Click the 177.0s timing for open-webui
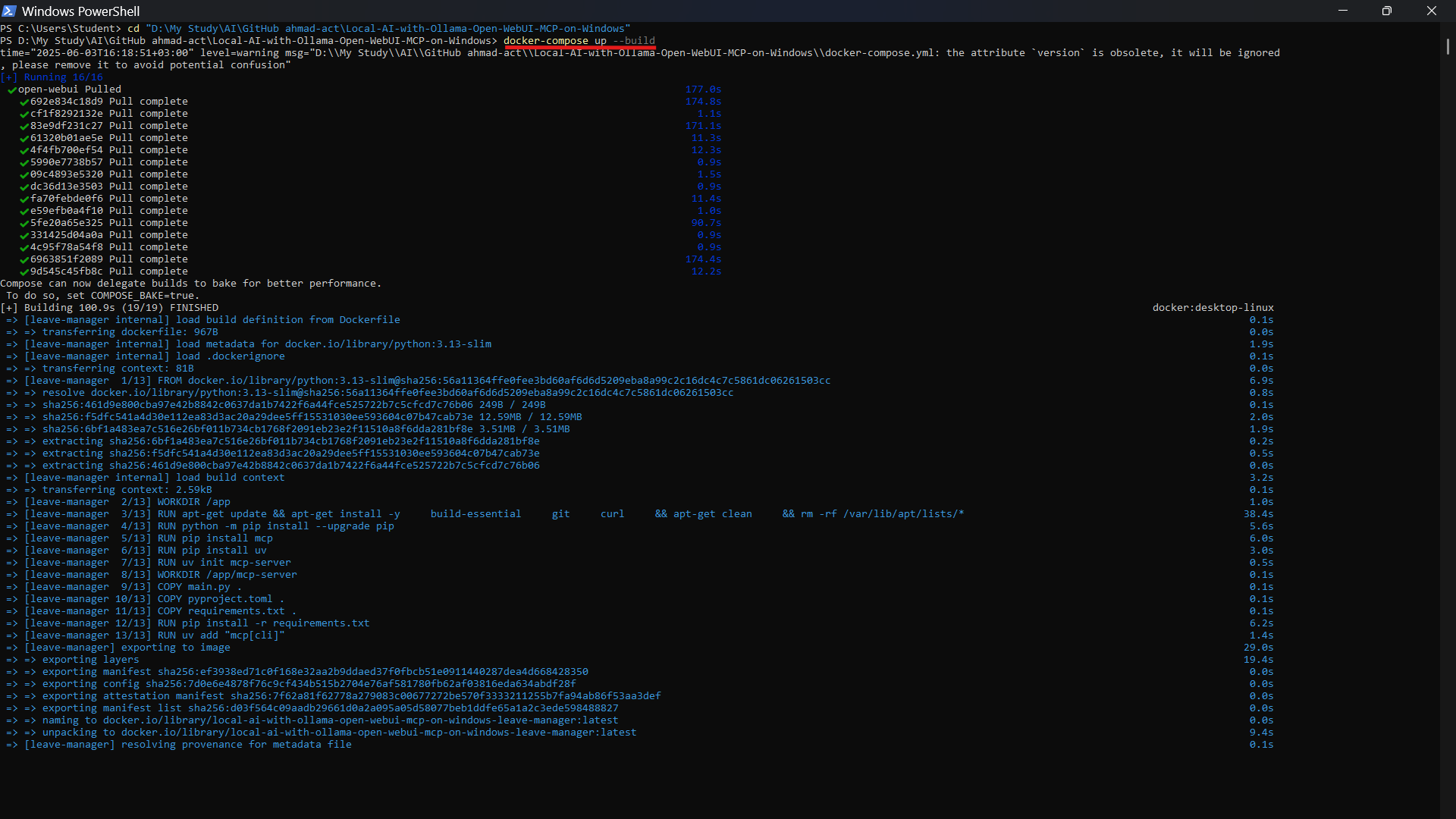The width and height of the screenshot is (1456, 819). coord(703,89)
